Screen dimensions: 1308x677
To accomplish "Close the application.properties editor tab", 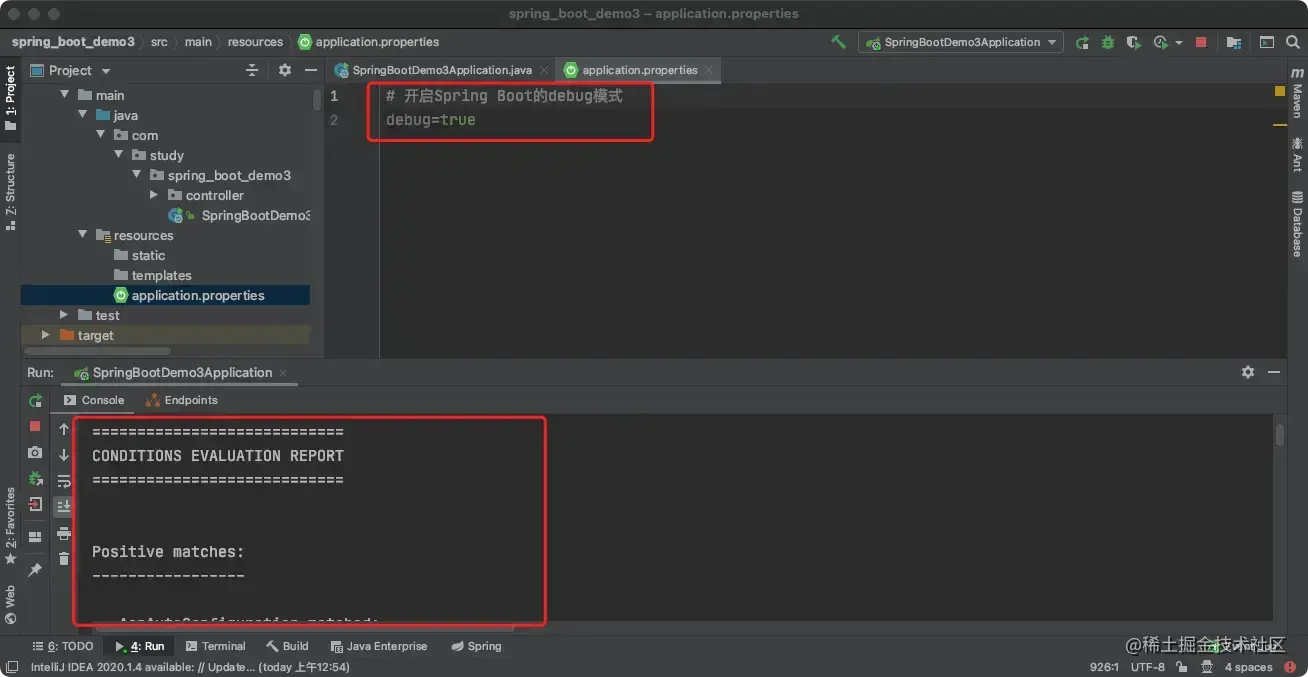I will pos(709,70).
